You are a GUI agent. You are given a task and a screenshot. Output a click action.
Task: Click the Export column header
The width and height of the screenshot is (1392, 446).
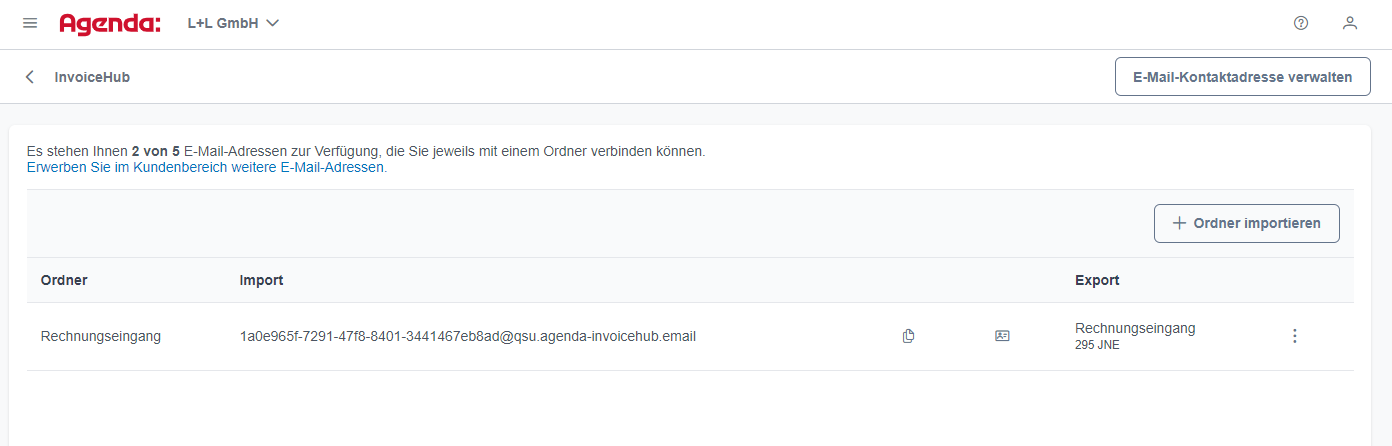pyautogui.click(x=1097, y=280)
